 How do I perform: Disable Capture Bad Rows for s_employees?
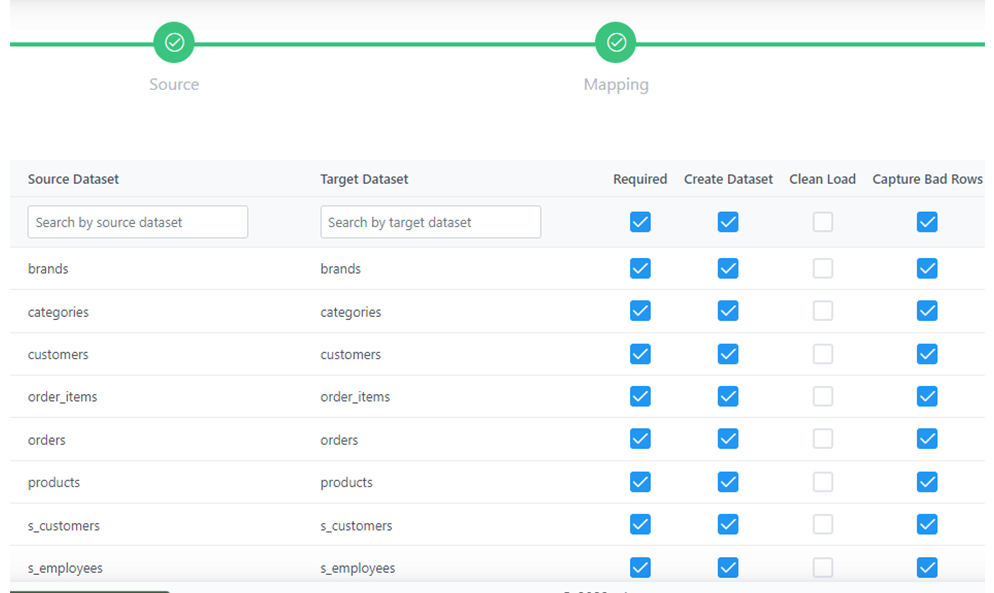pos(927,567)
